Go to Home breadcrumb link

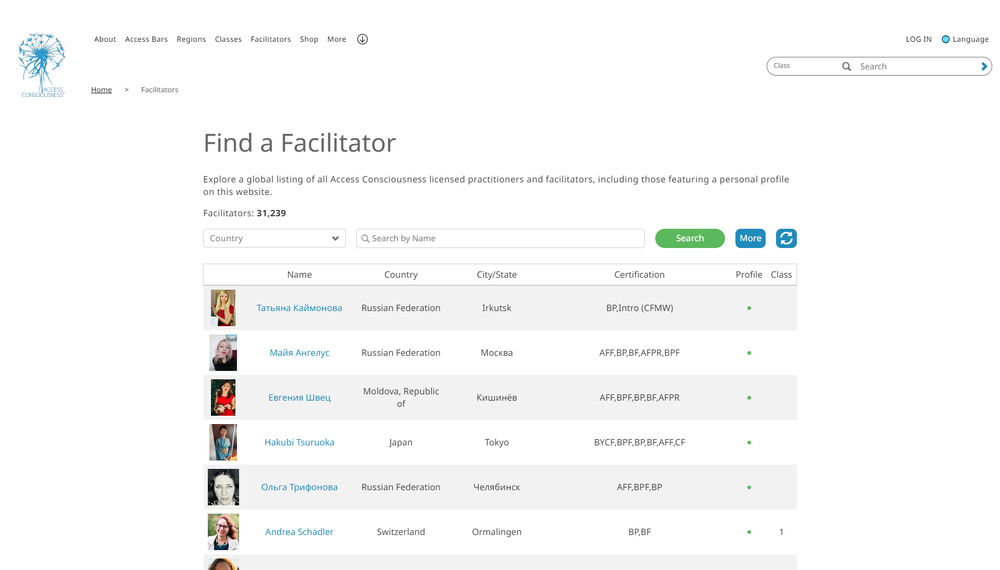point(101,90)
